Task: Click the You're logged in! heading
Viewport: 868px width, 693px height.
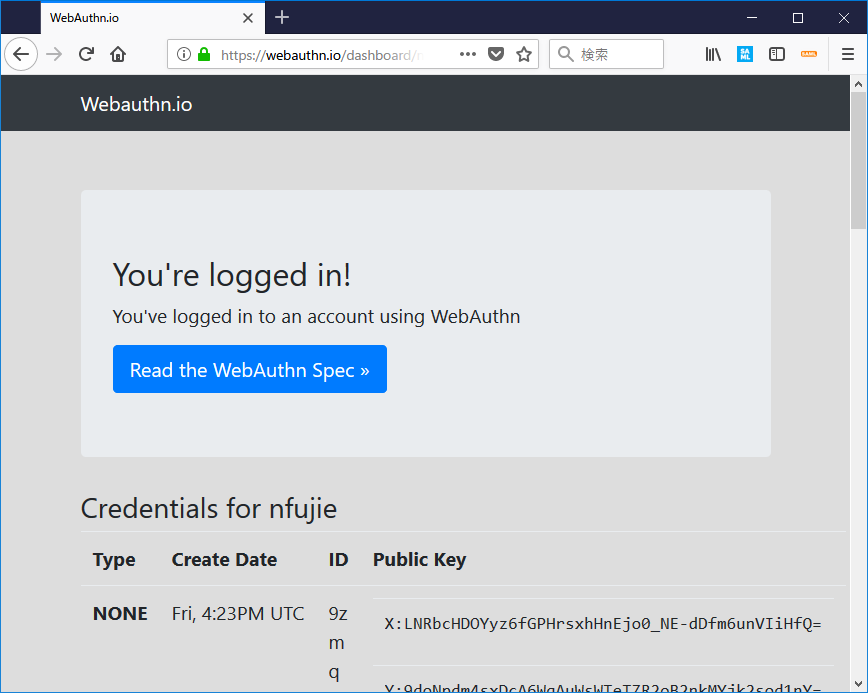Action: [x=231, y=275]
